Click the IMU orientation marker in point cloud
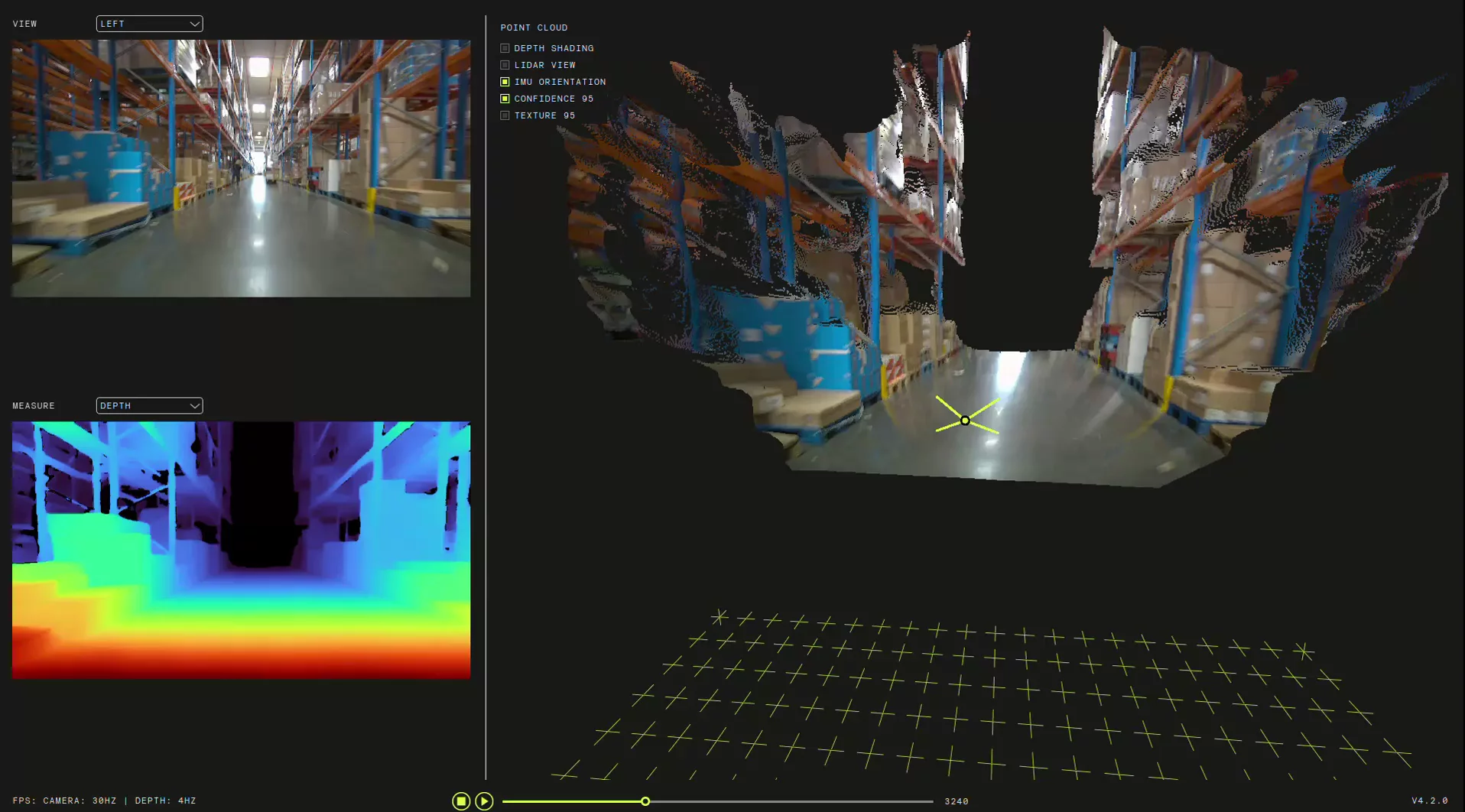 tap(965, 421)
